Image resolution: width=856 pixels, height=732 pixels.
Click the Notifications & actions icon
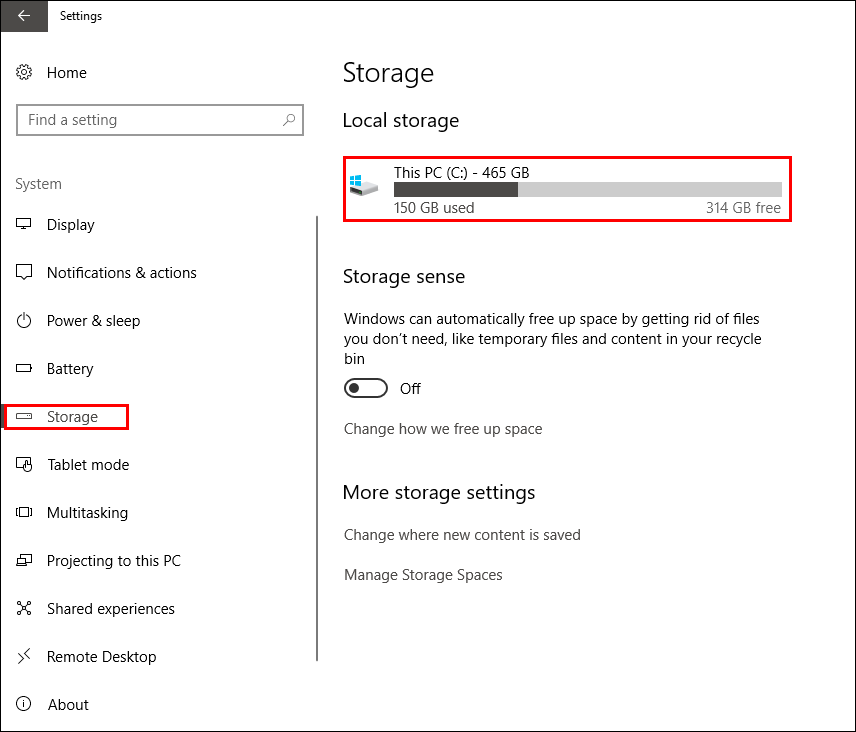tap(24, 272)
